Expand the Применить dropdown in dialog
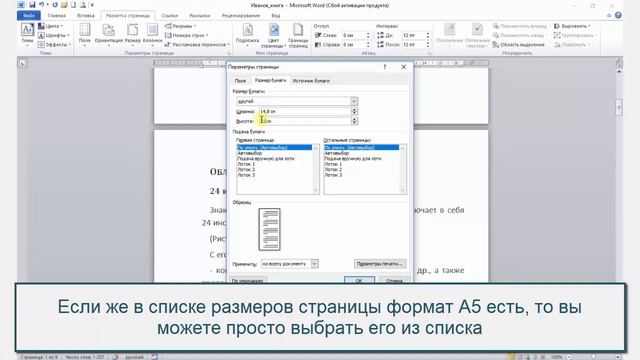The height and width of the screenshot is (360, 640). pos(314,264)
